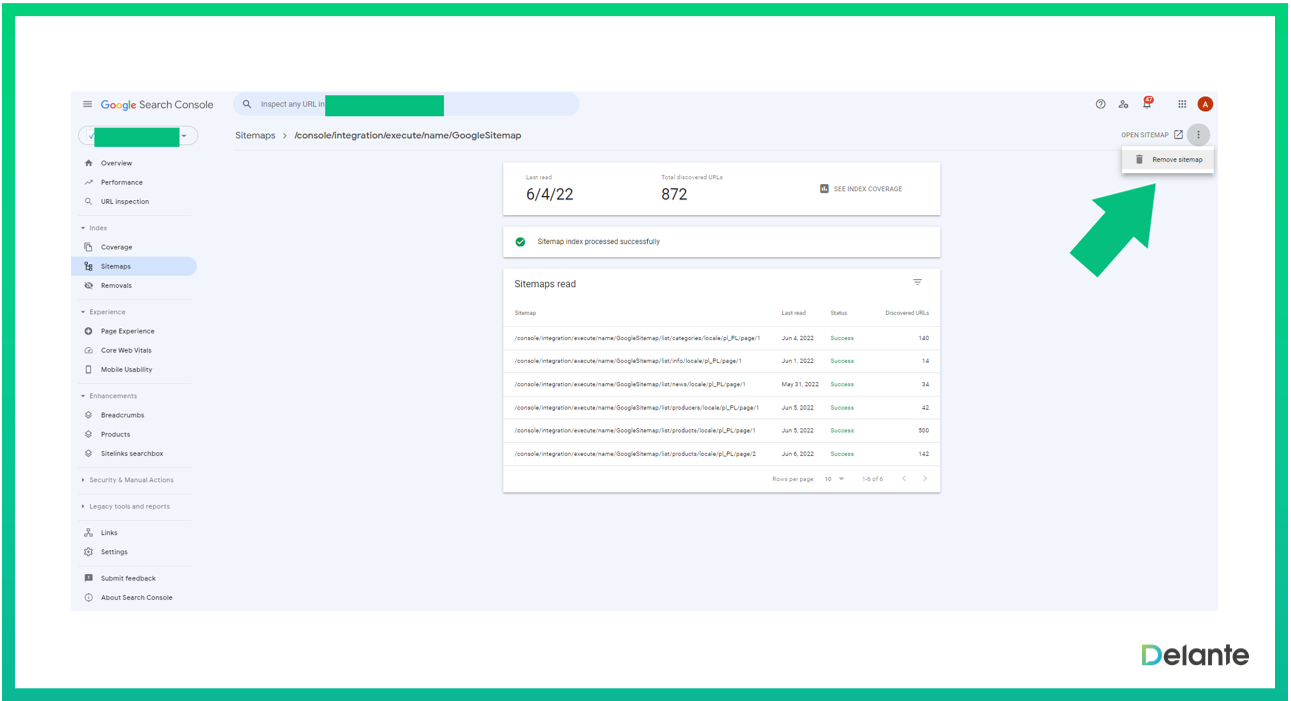Go to Coverage in the sidebar
This screenshot has width=1291, height=701.
tap(116, 247)
